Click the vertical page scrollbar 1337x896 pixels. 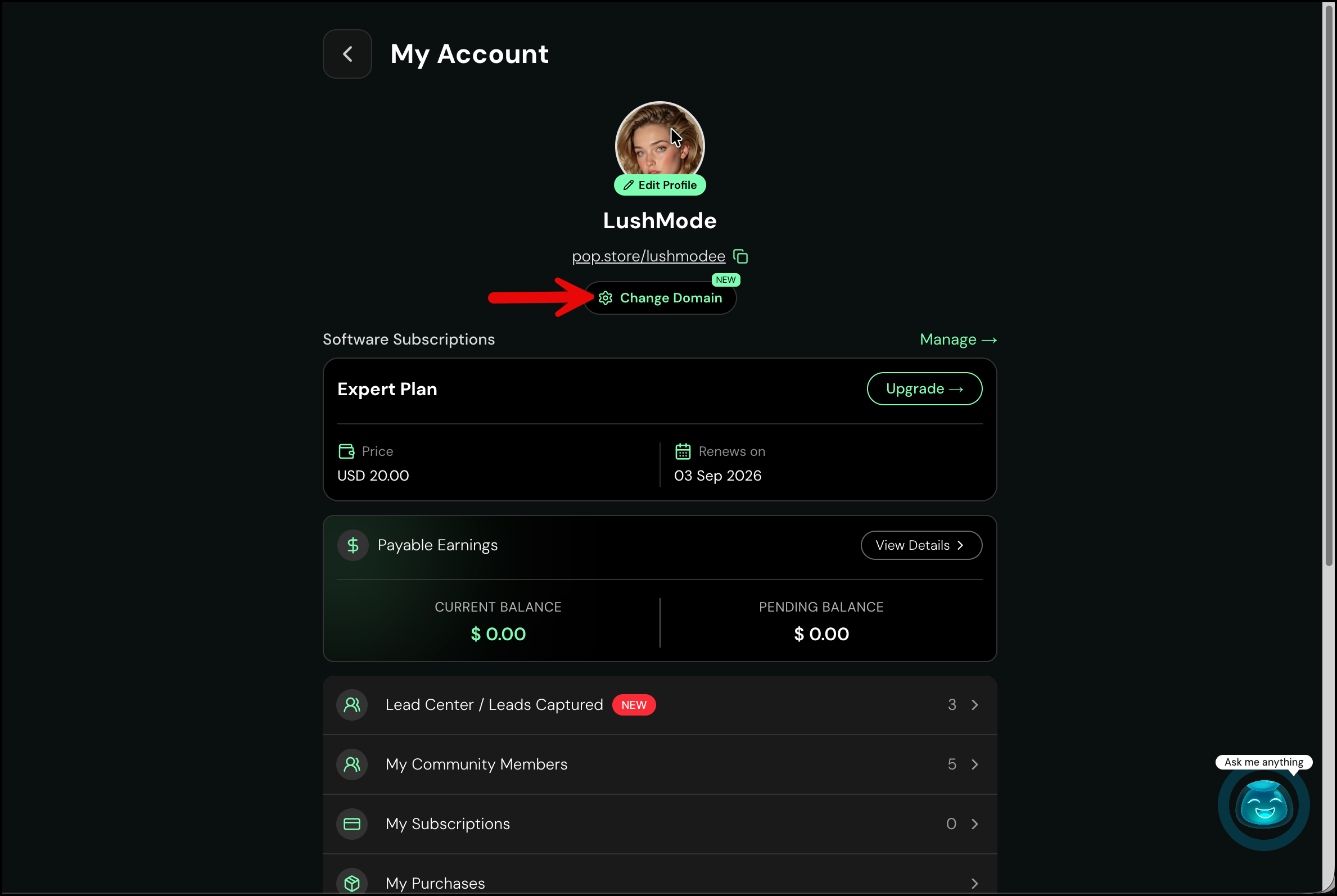(x=1329, y=286)
